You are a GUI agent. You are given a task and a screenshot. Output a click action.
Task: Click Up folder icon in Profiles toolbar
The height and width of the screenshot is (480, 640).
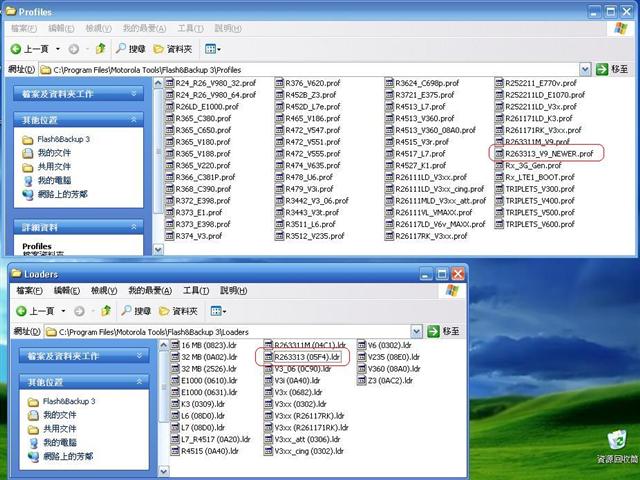pyautogui.click(x=100, y=48)
